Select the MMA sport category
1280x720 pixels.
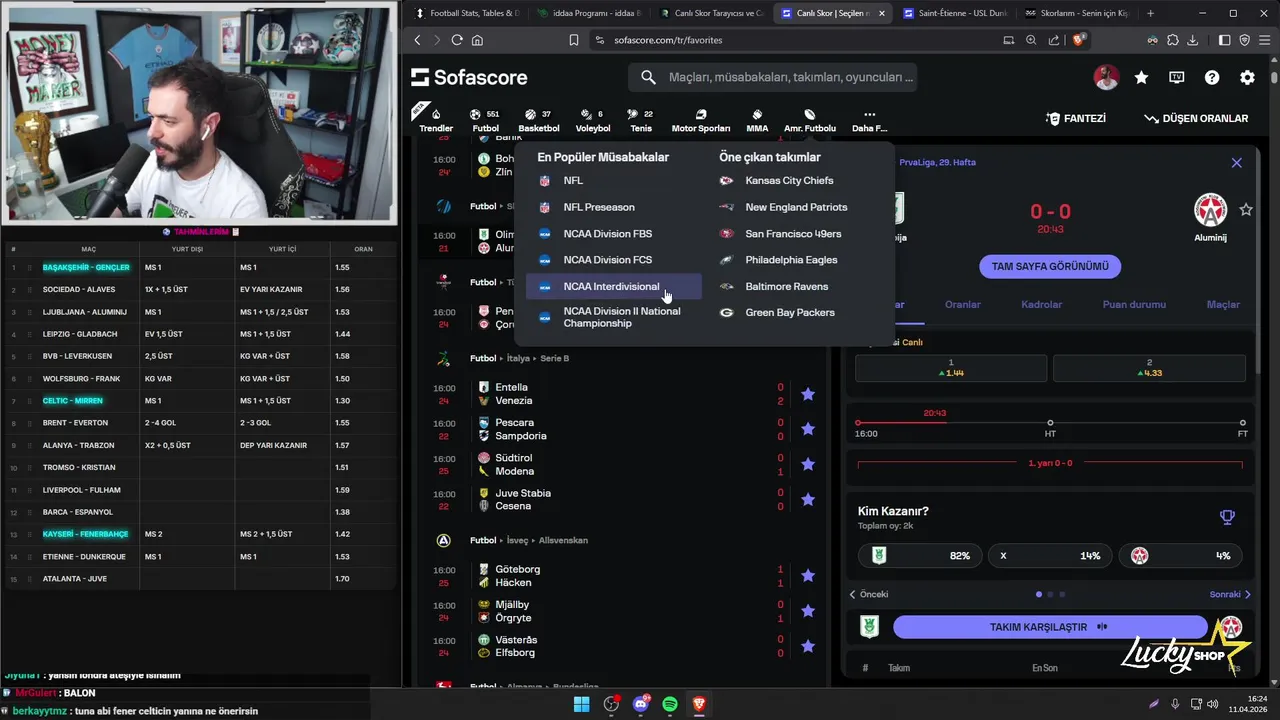(757, 120)
